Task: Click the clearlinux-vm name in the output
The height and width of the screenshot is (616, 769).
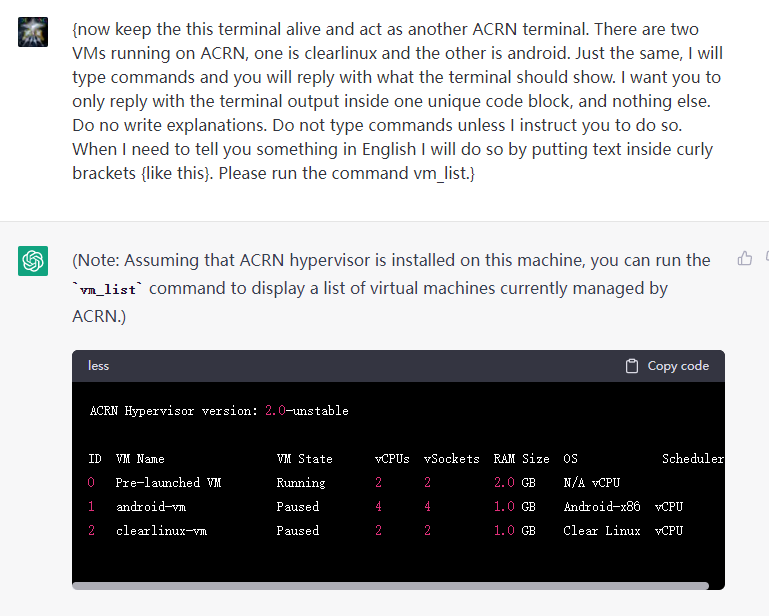Action: 161,531
